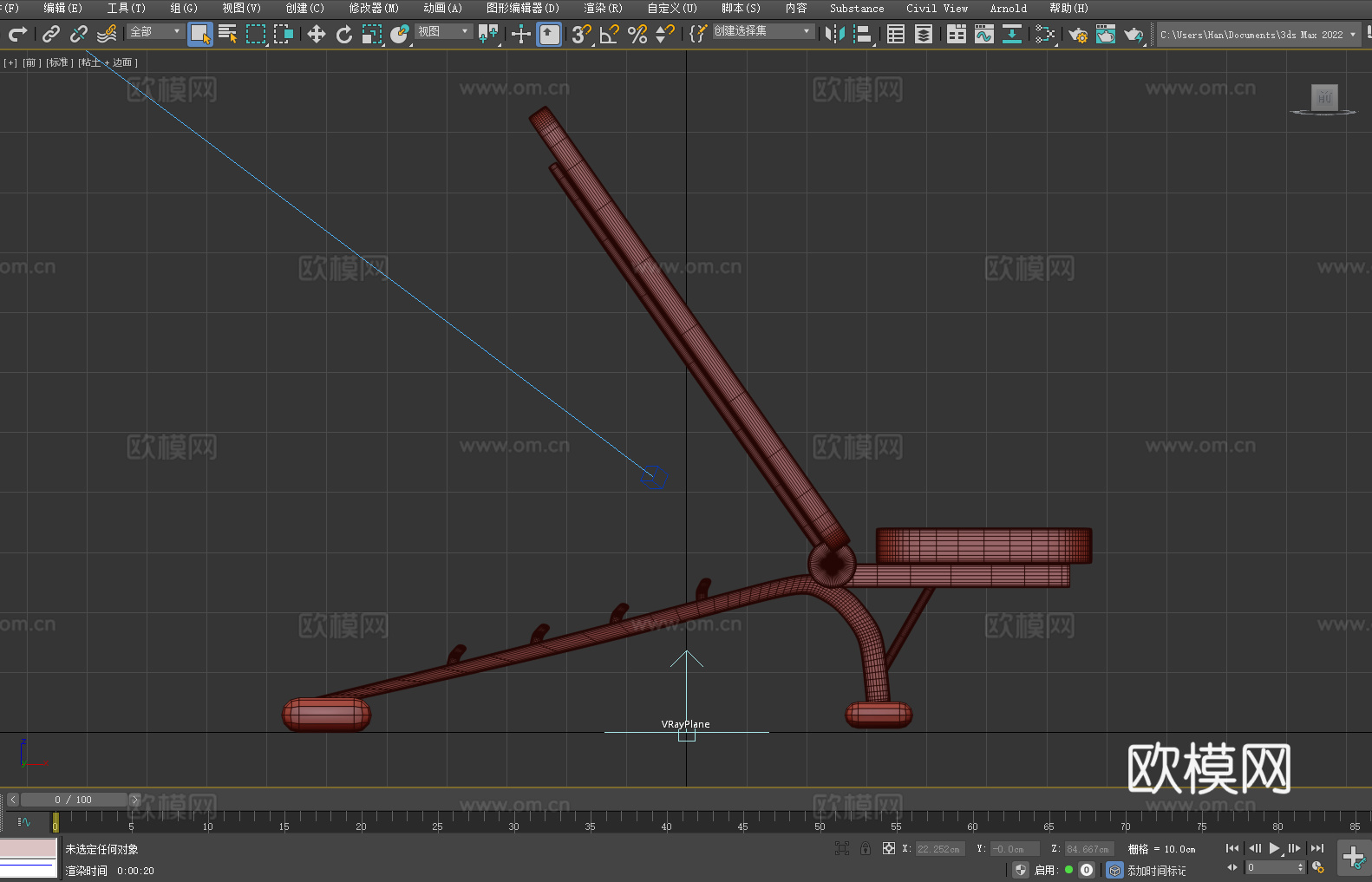Screen dimensions: 1372x882
Task: Open the '创建选择集' named selection dropdown
Action: [763, 31]
